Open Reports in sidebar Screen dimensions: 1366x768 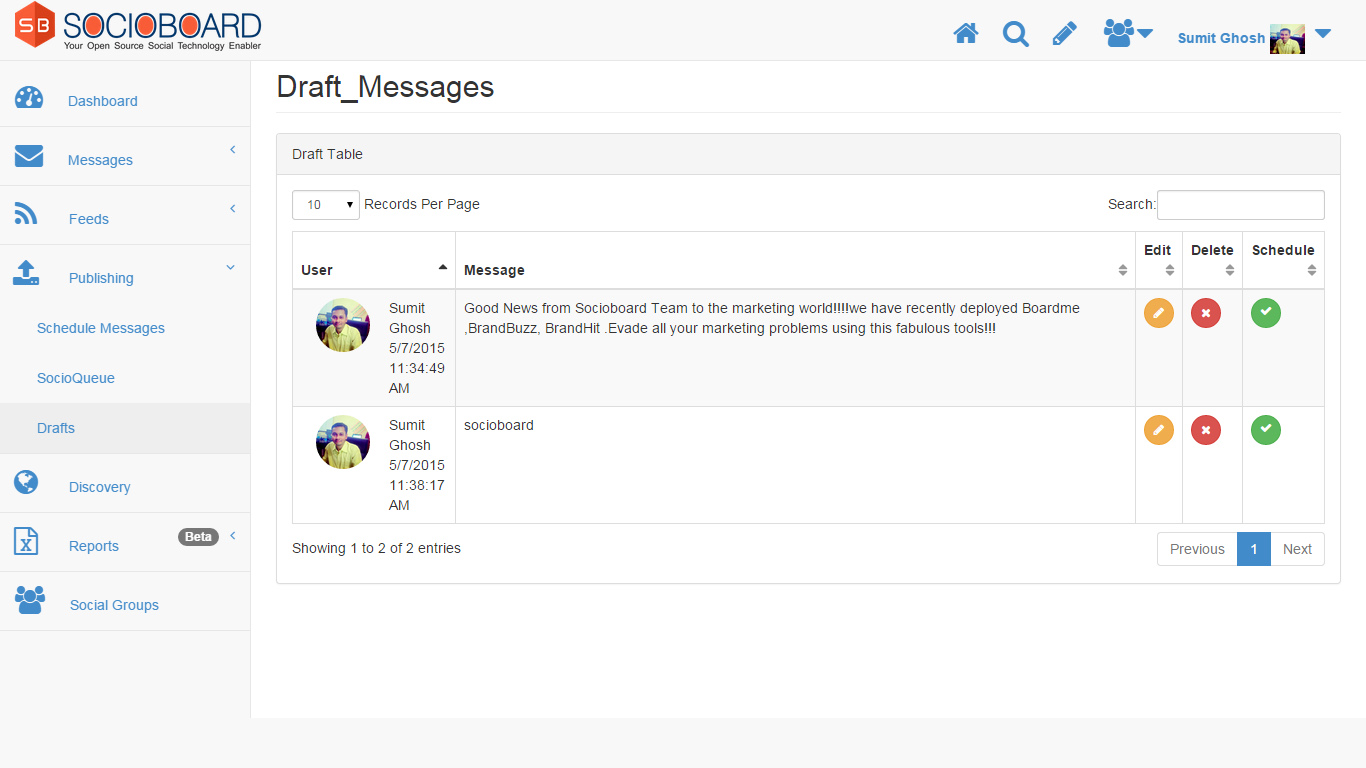[94, 546]
